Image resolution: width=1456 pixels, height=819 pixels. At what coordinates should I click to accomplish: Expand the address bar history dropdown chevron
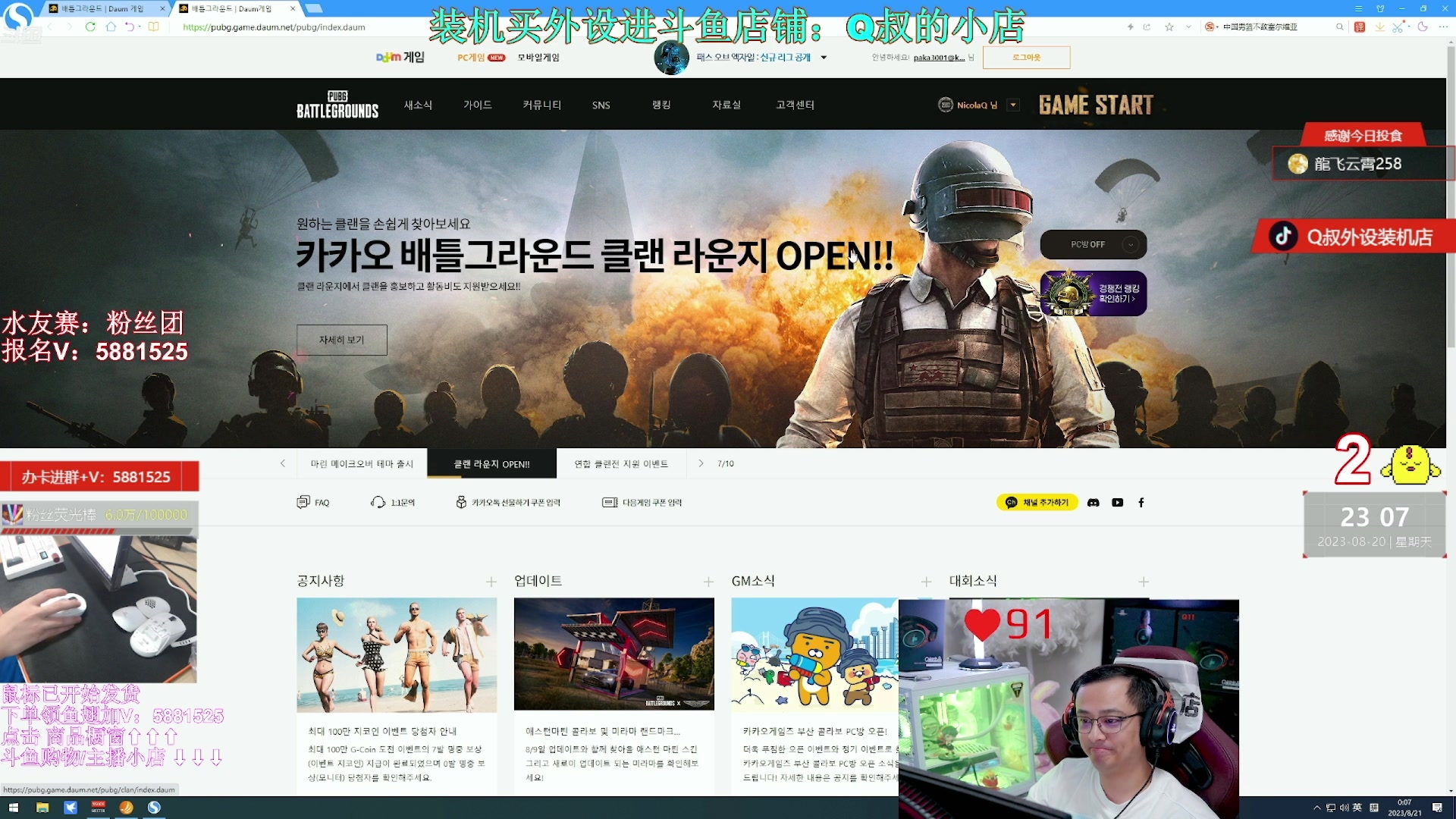click(x=1188, y=27)
